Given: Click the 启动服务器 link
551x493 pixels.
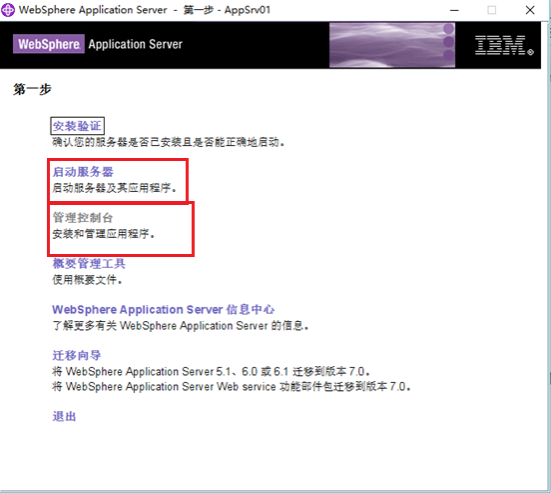Looking at the screenshot, I should 83,172.
